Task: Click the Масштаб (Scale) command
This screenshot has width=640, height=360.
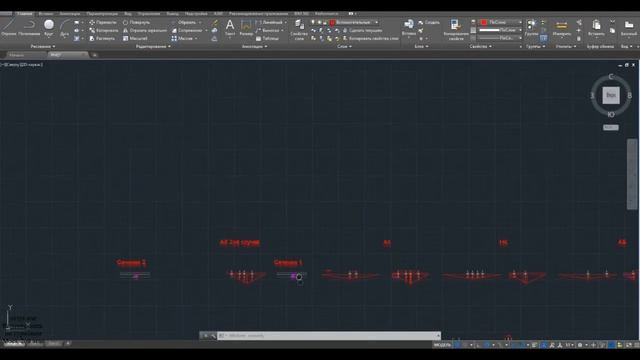Action: (x=135, y=38)
